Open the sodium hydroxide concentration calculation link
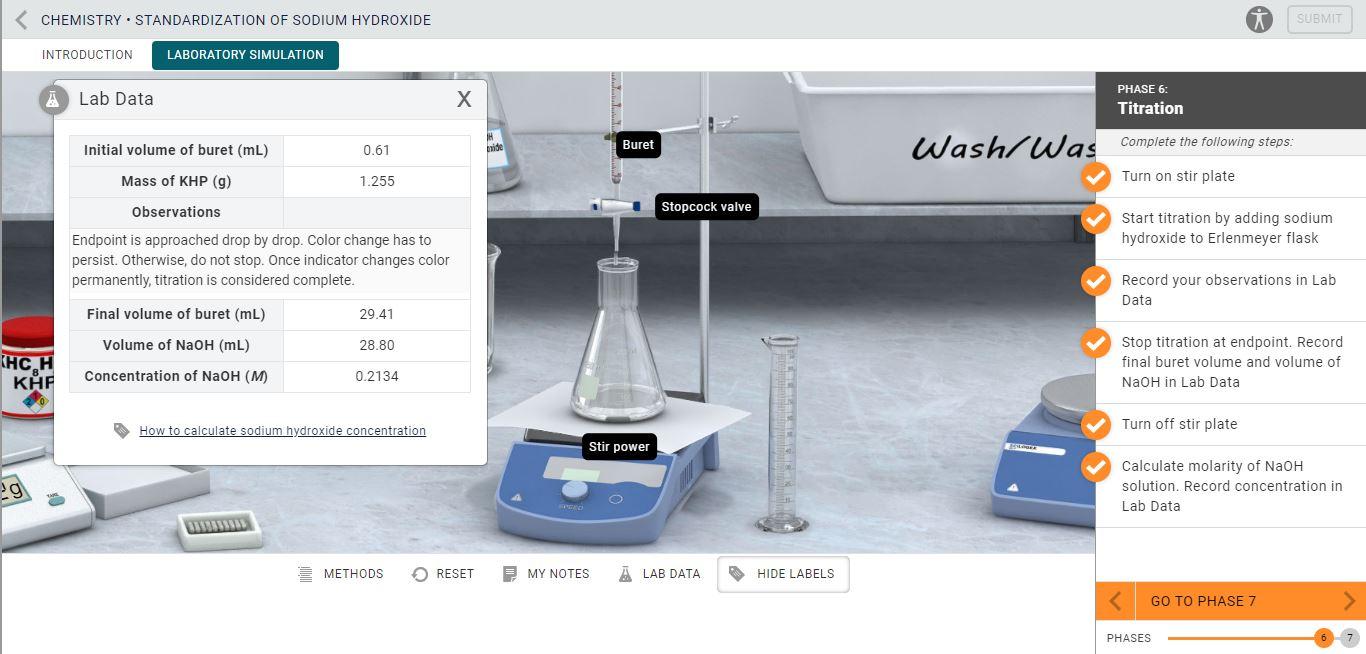Viewport: 1366px width, 654px height. [x=282, y=430]
